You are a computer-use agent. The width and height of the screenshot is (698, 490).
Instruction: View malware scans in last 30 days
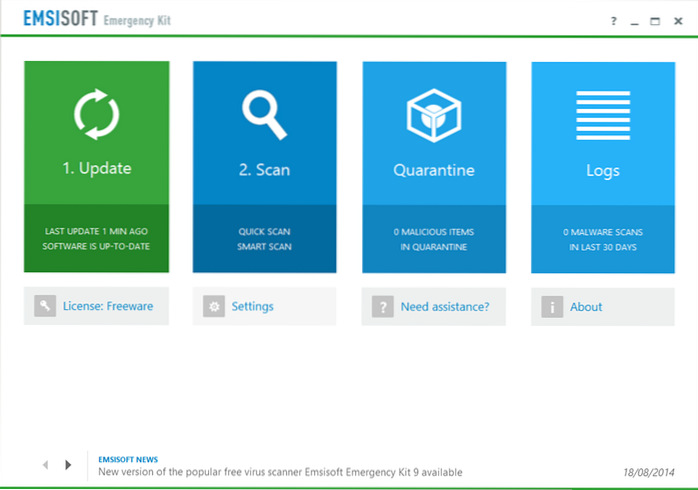coord(602,238)
